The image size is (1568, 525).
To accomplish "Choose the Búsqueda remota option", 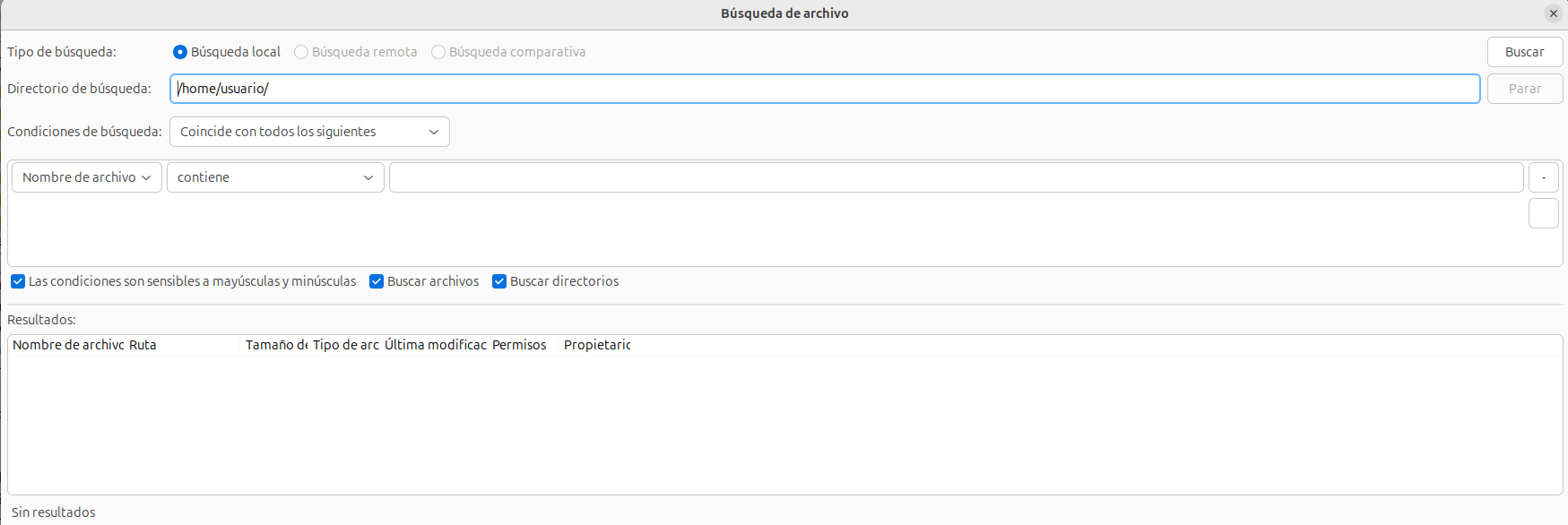I will (301, 52).
